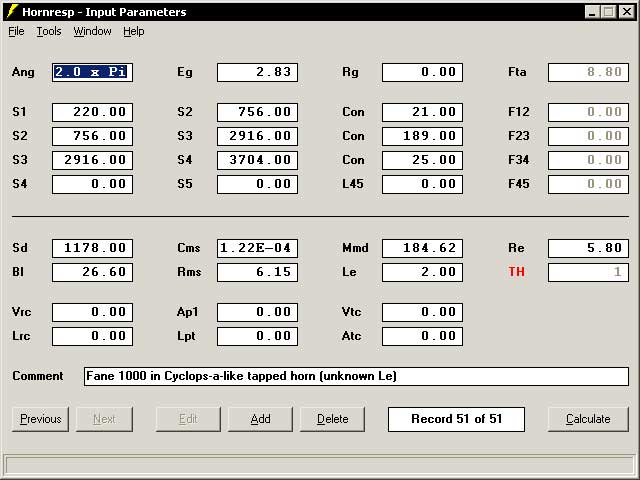This screenshot has width=640, height=480.
Task: Click the Cms compliance field
Action: pyautogui.click(x=257, y=248)
